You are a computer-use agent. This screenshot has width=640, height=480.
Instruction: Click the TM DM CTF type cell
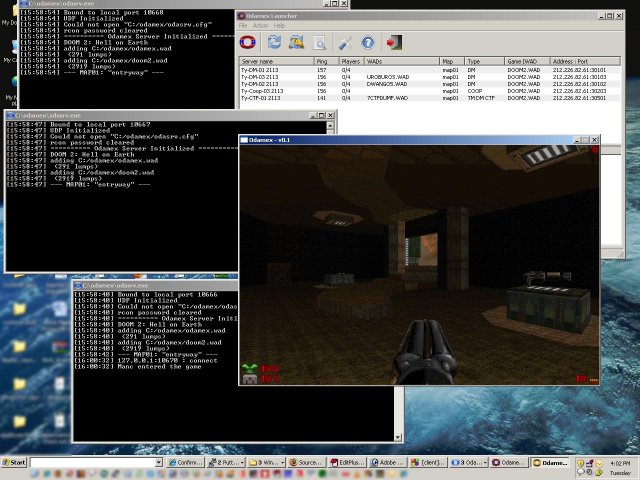[481, 98]
